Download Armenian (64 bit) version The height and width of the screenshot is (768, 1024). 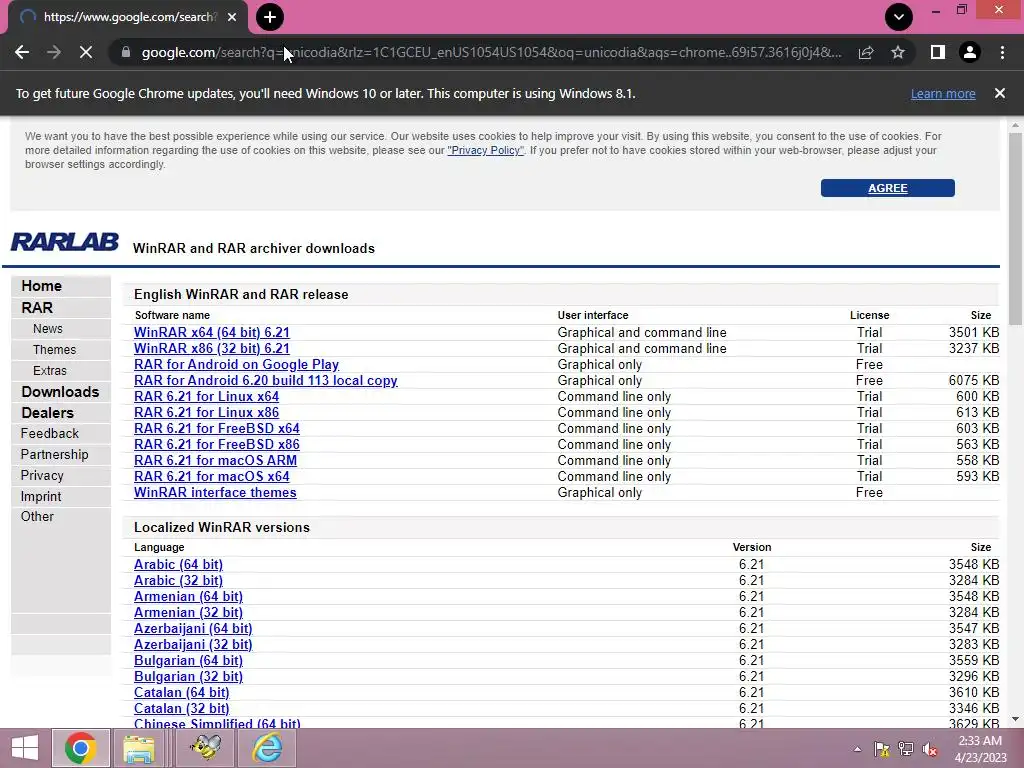pyautogui.click(x=188, y=596)
